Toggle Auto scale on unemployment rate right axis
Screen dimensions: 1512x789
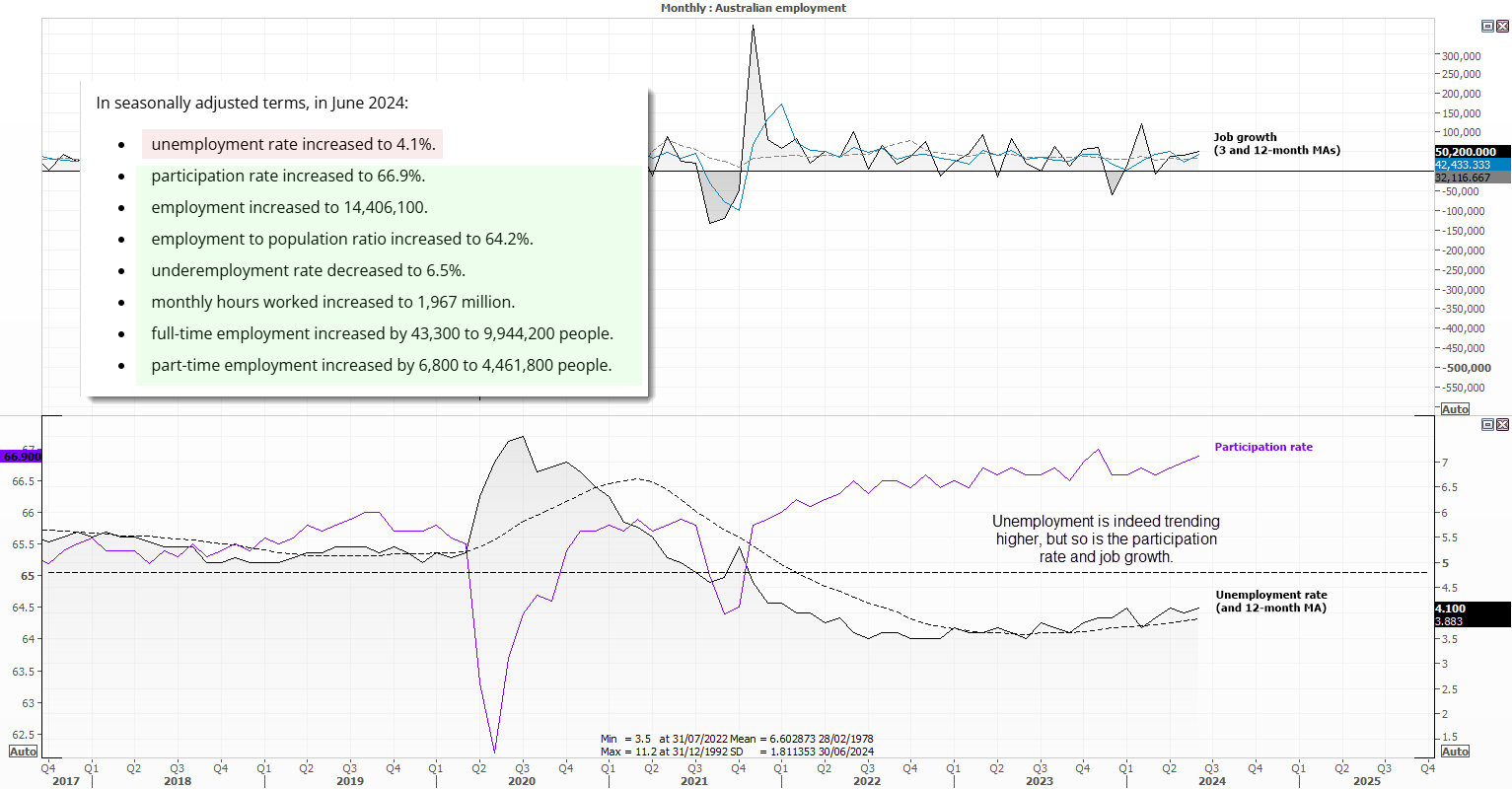(1455, 752)
